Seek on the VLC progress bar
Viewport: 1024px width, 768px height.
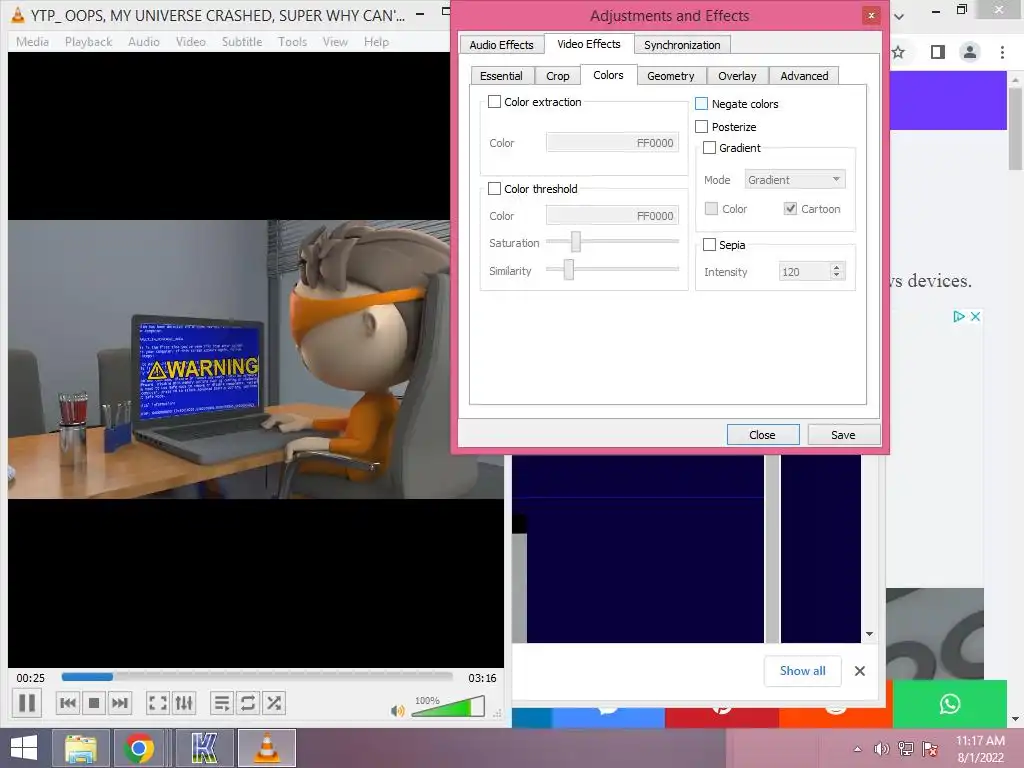click(257, 677)
